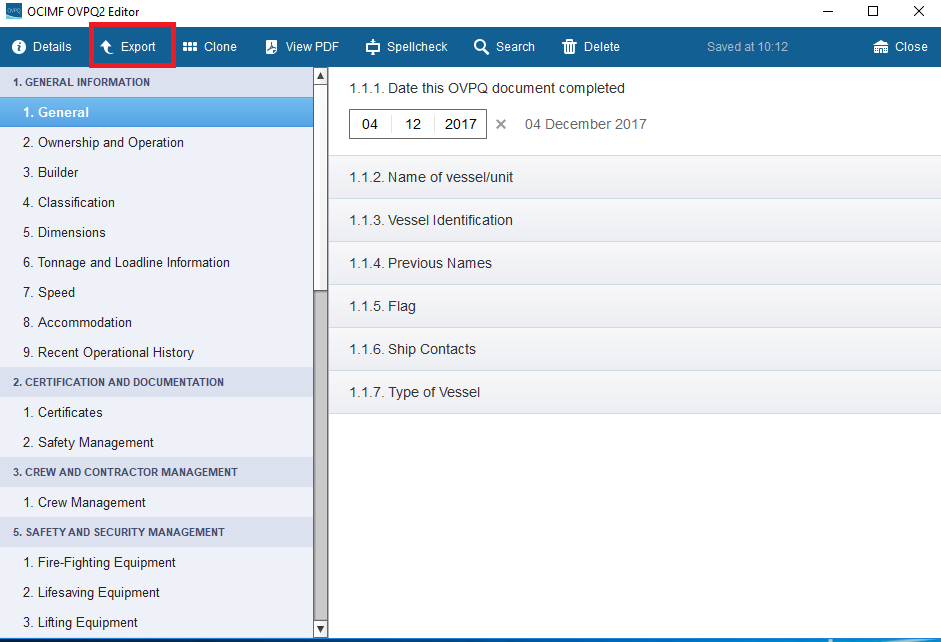Click the sidebar scroll up arrow
This screenshot has width=941, height=642.
(x=320, y=76)
